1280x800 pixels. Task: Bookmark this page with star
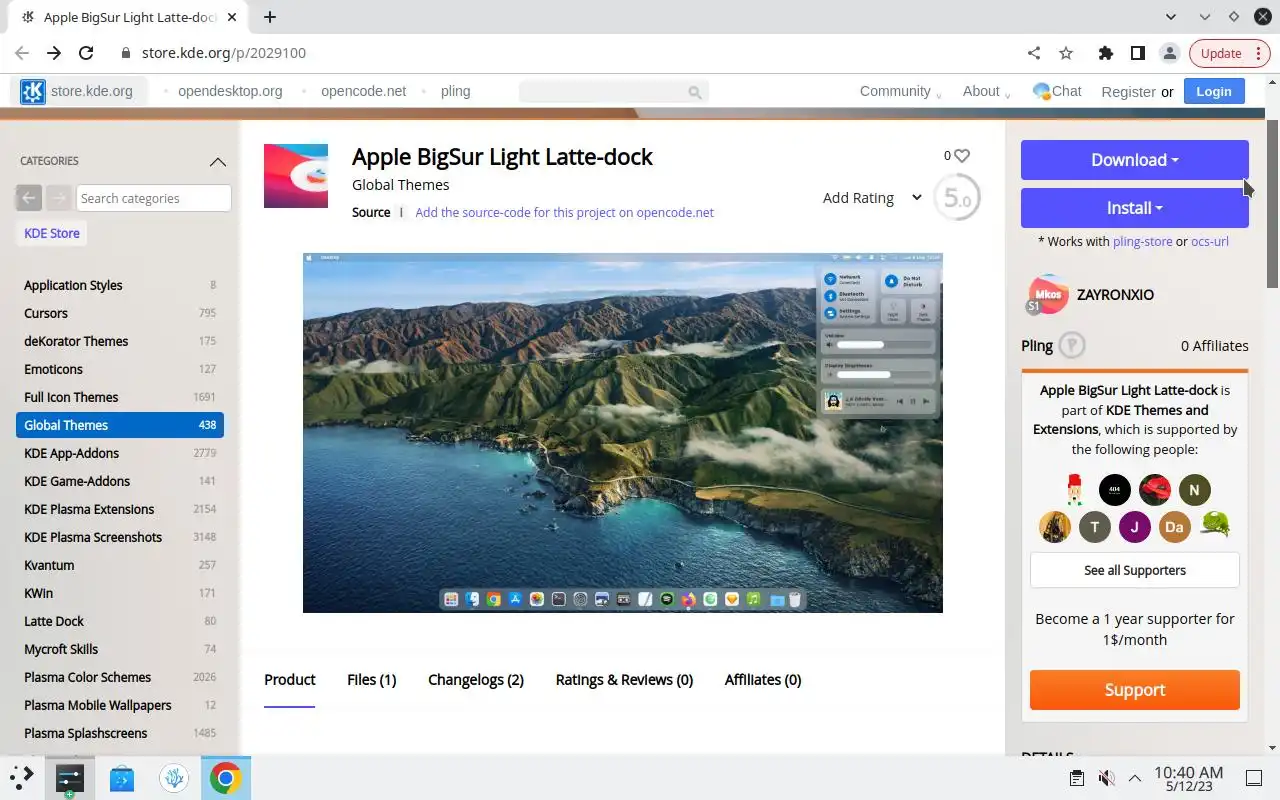(x=1066, y=53)
